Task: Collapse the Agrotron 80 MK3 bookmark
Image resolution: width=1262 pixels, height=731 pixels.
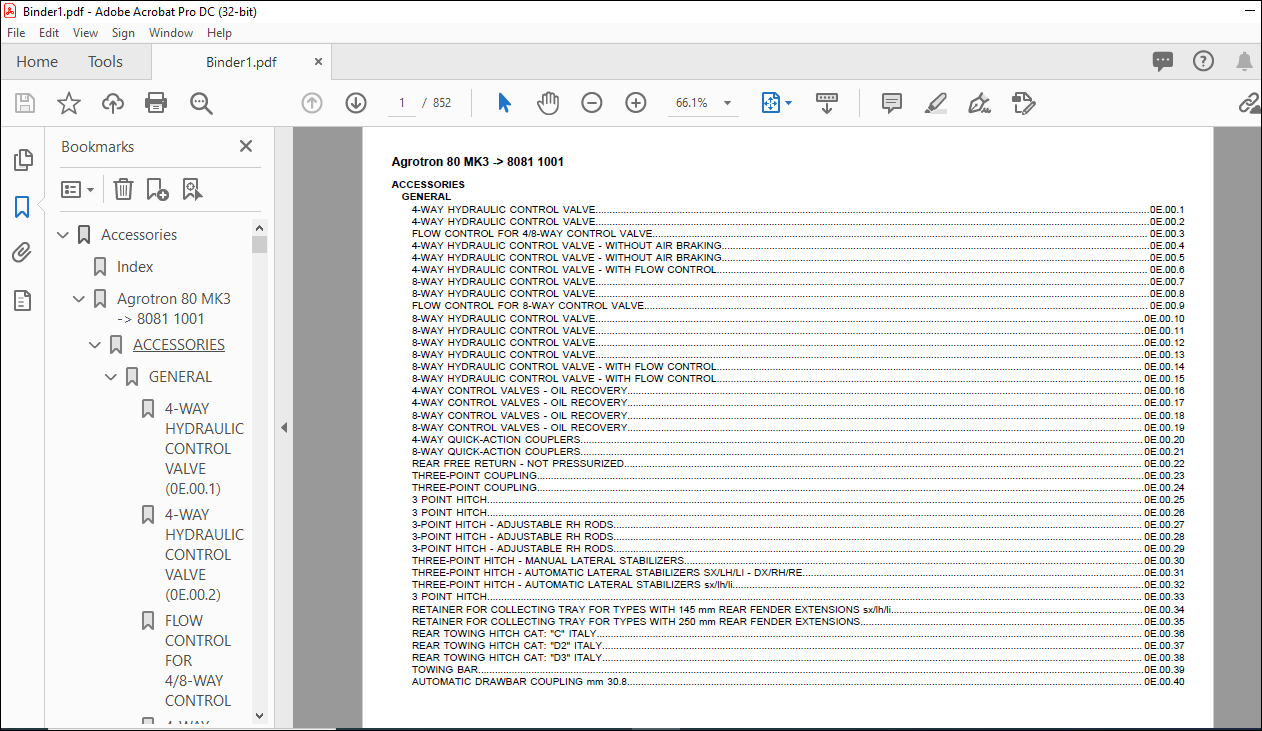Action: click(79, 299)
